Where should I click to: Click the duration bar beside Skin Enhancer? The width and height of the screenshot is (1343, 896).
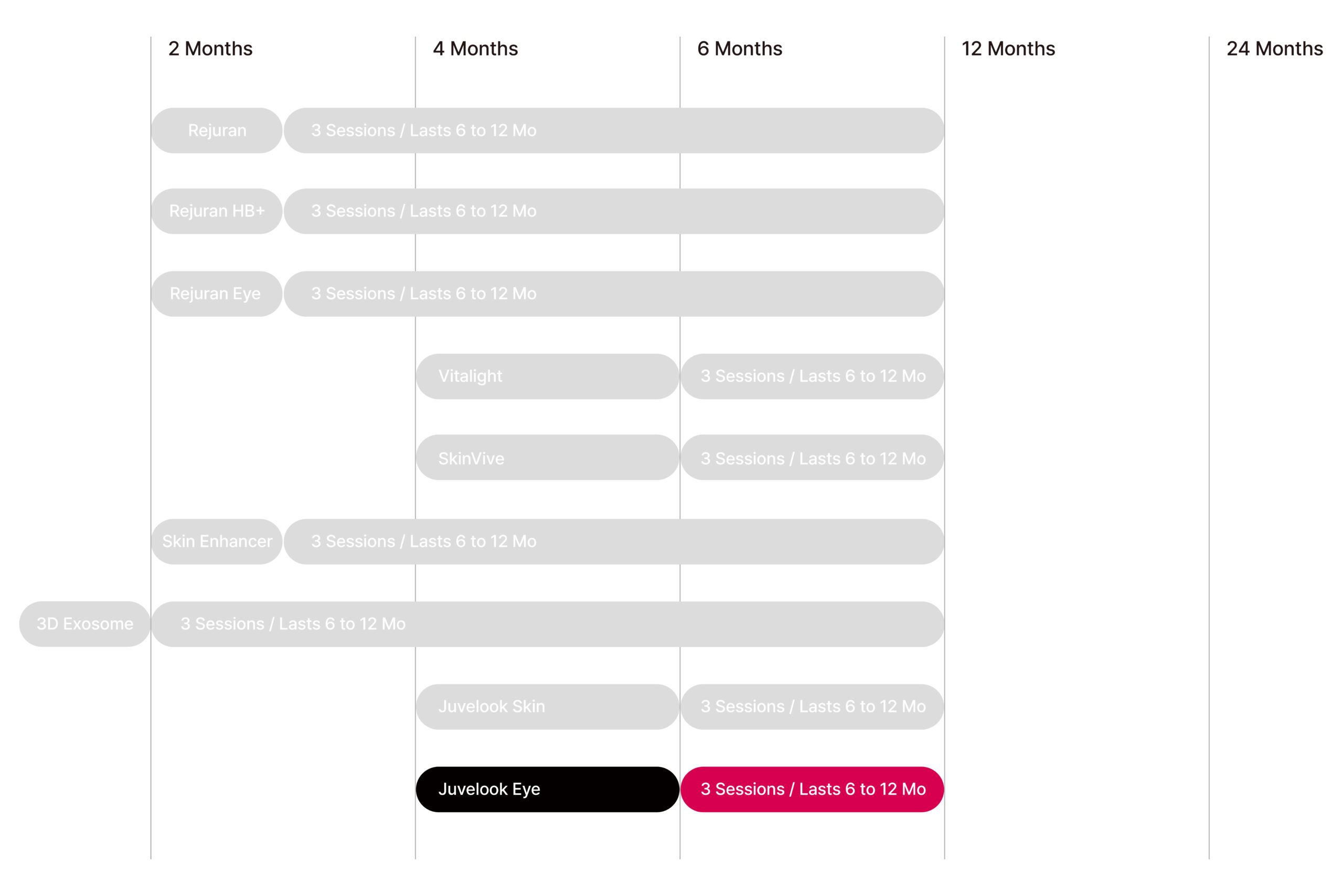614,541
